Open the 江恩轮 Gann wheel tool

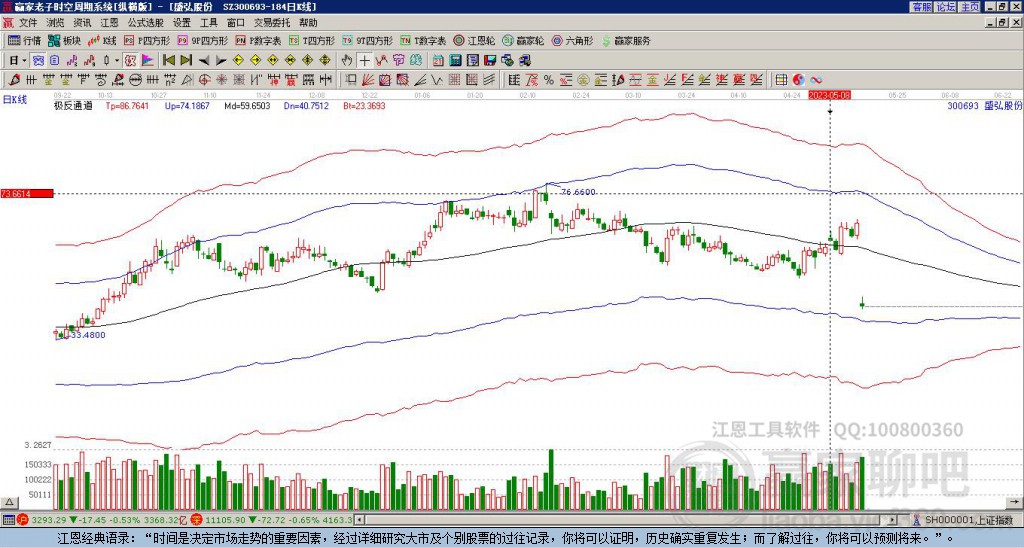(475, 41)
